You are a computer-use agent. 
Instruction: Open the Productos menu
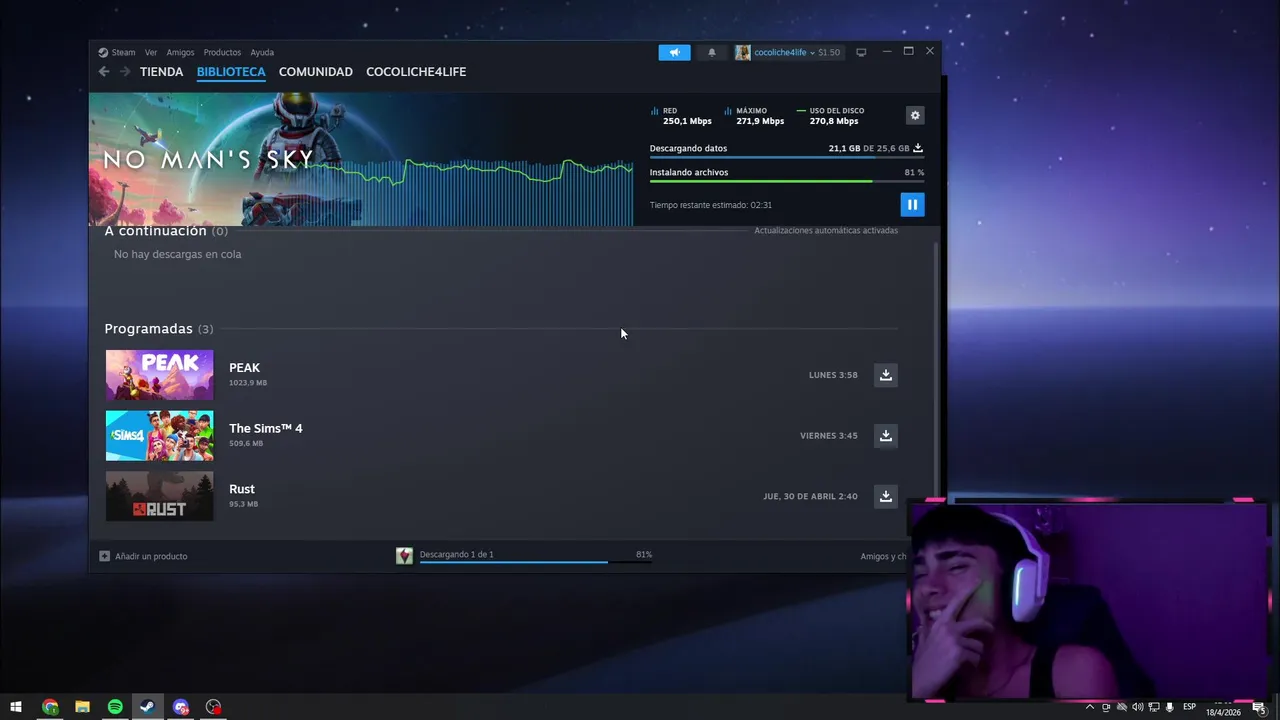tap(222, 52)
